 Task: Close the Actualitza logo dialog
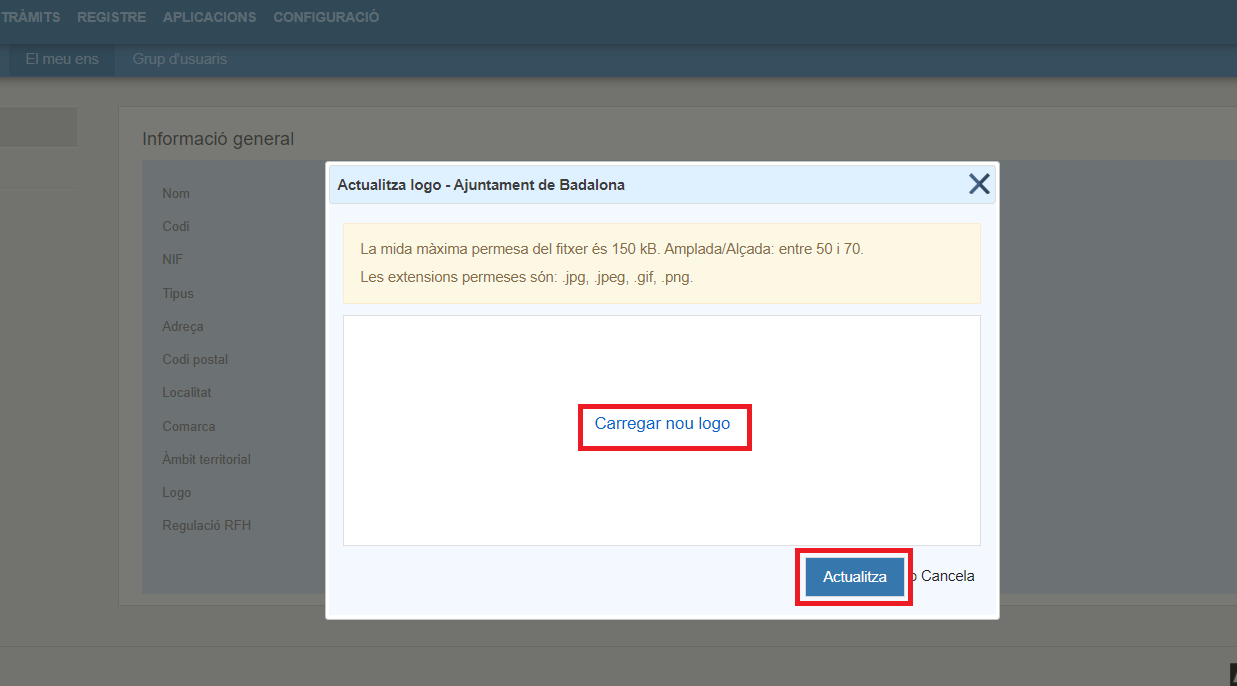click(978, 184)
